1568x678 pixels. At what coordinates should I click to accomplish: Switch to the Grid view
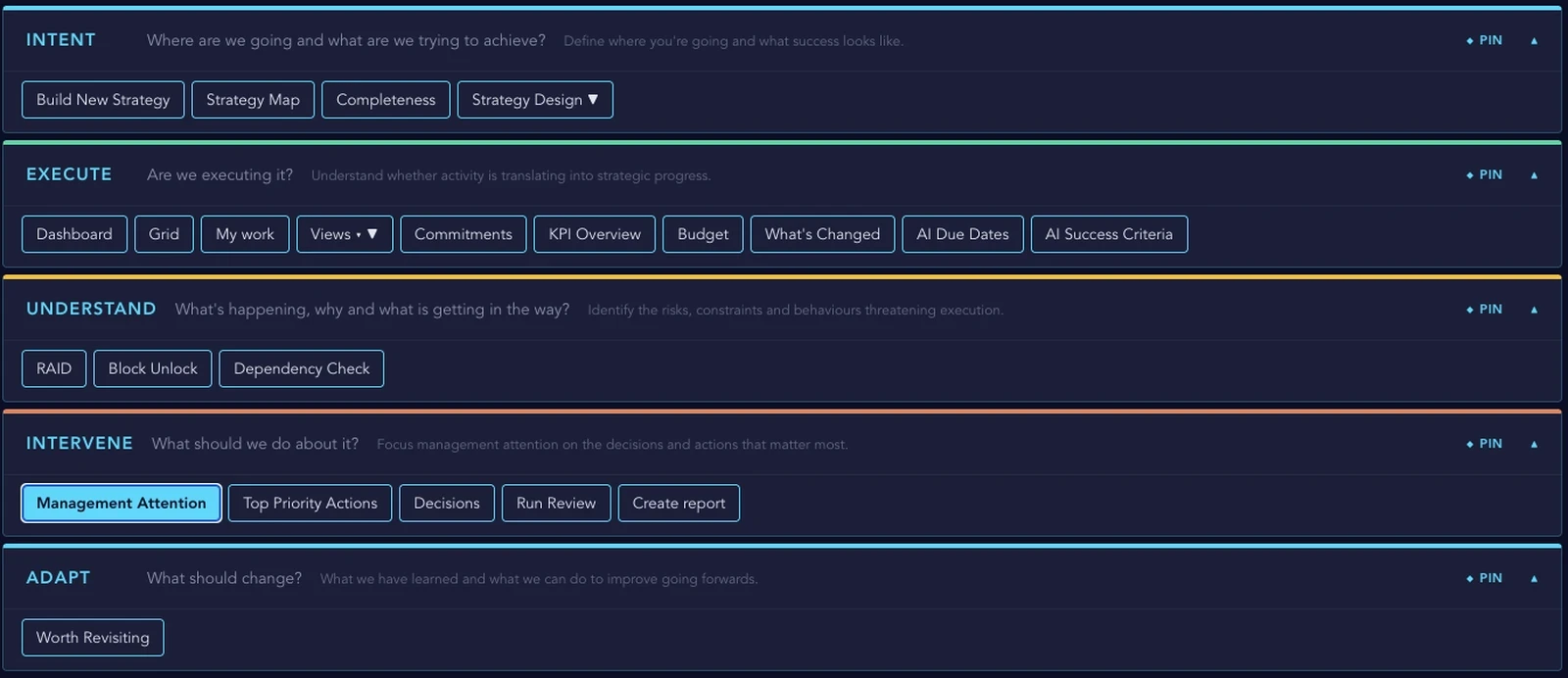[164, 234]
